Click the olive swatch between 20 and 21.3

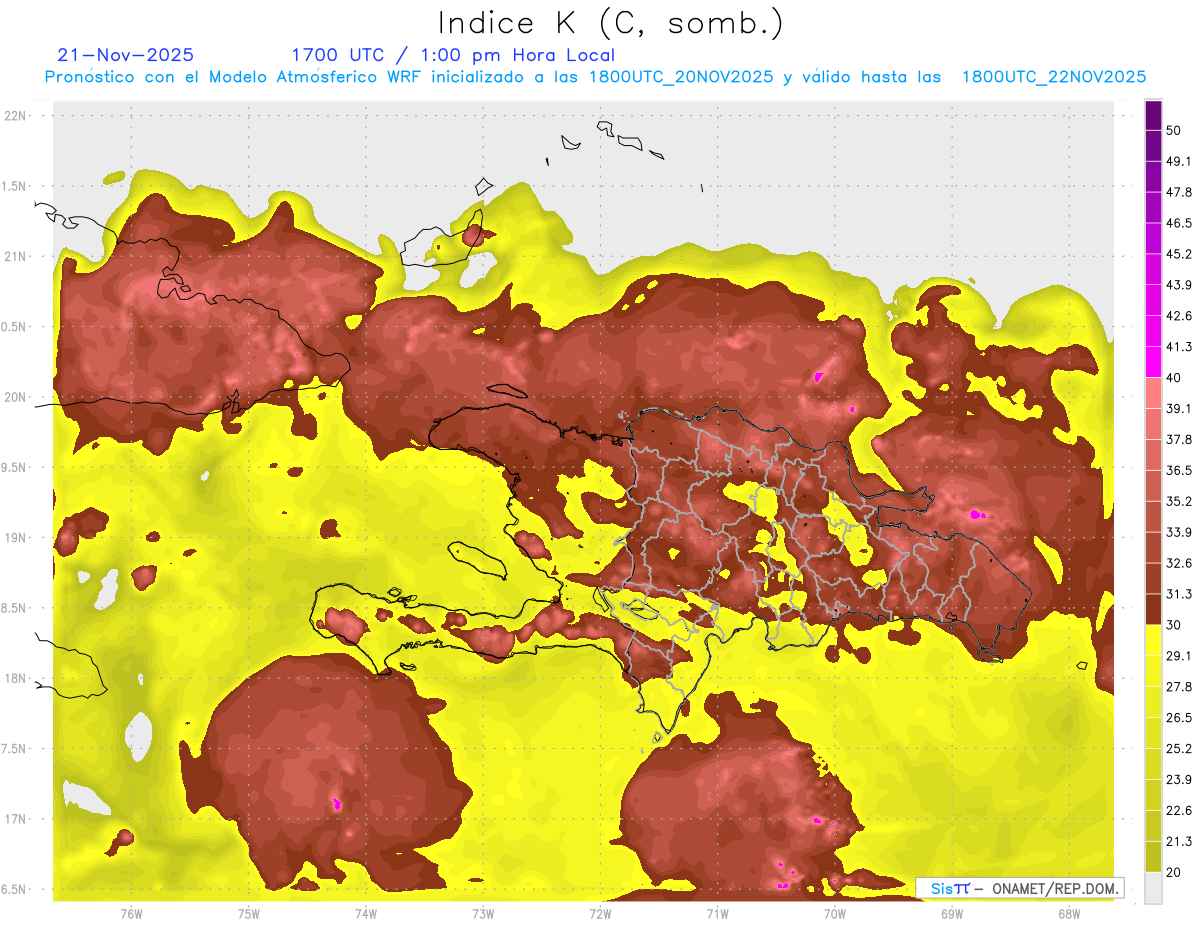coord(1153,857)
